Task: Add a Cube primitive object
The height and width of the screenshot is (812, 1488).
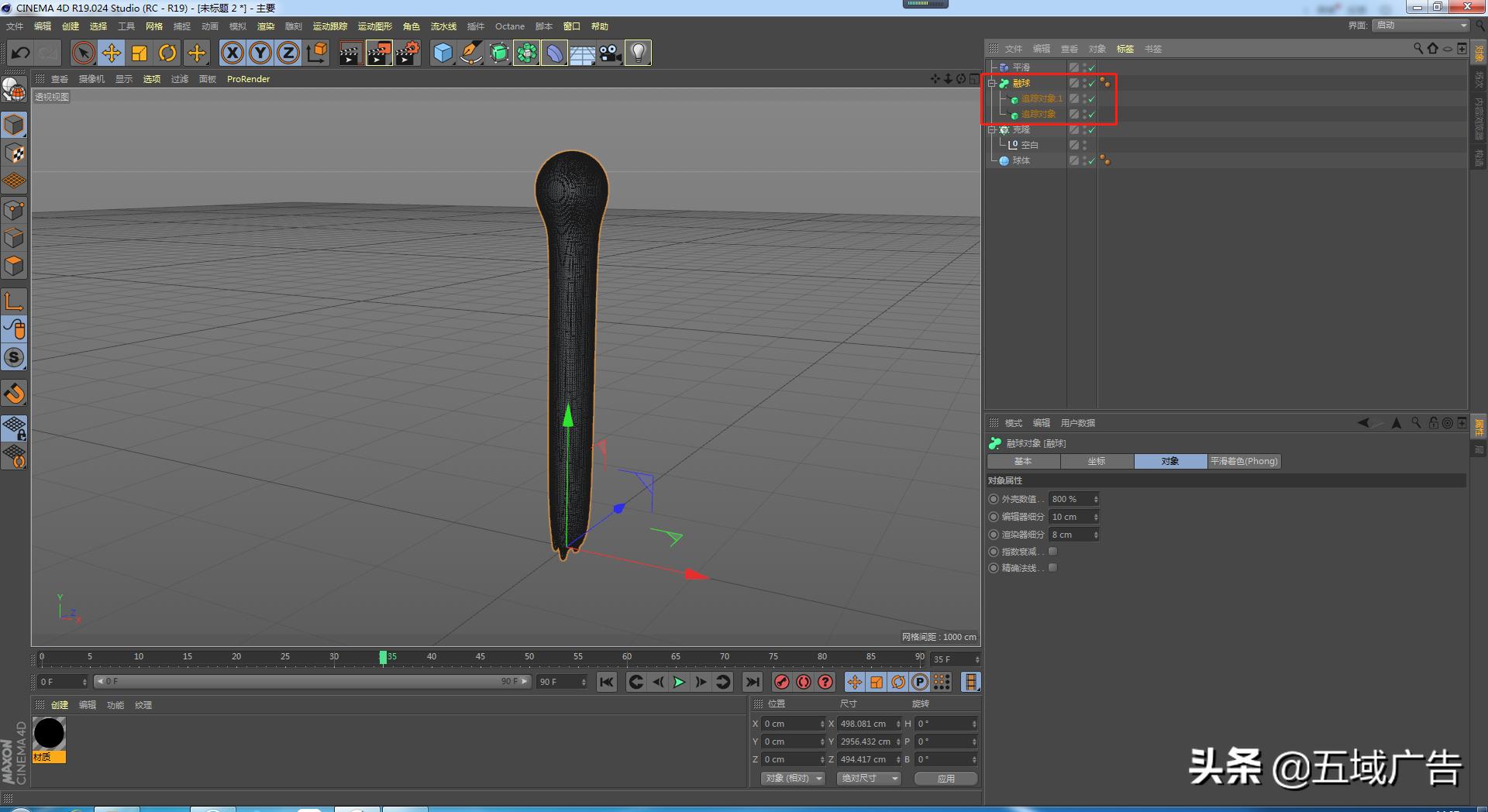Action: 443,53
